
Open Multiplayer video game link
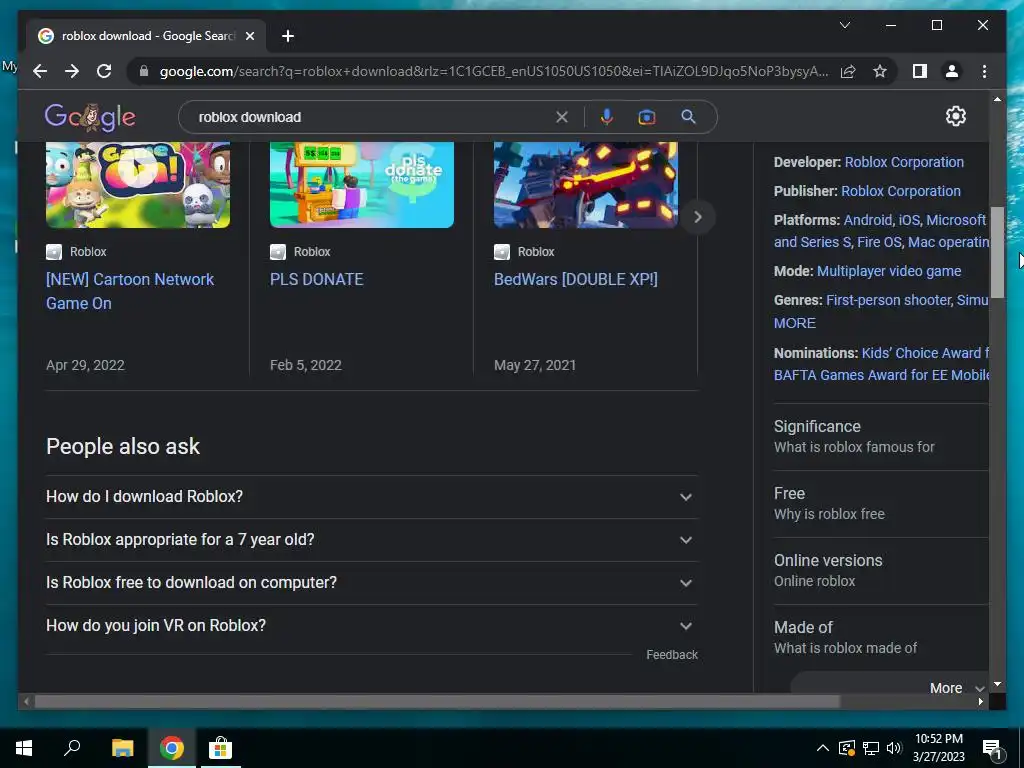(889, 270)
